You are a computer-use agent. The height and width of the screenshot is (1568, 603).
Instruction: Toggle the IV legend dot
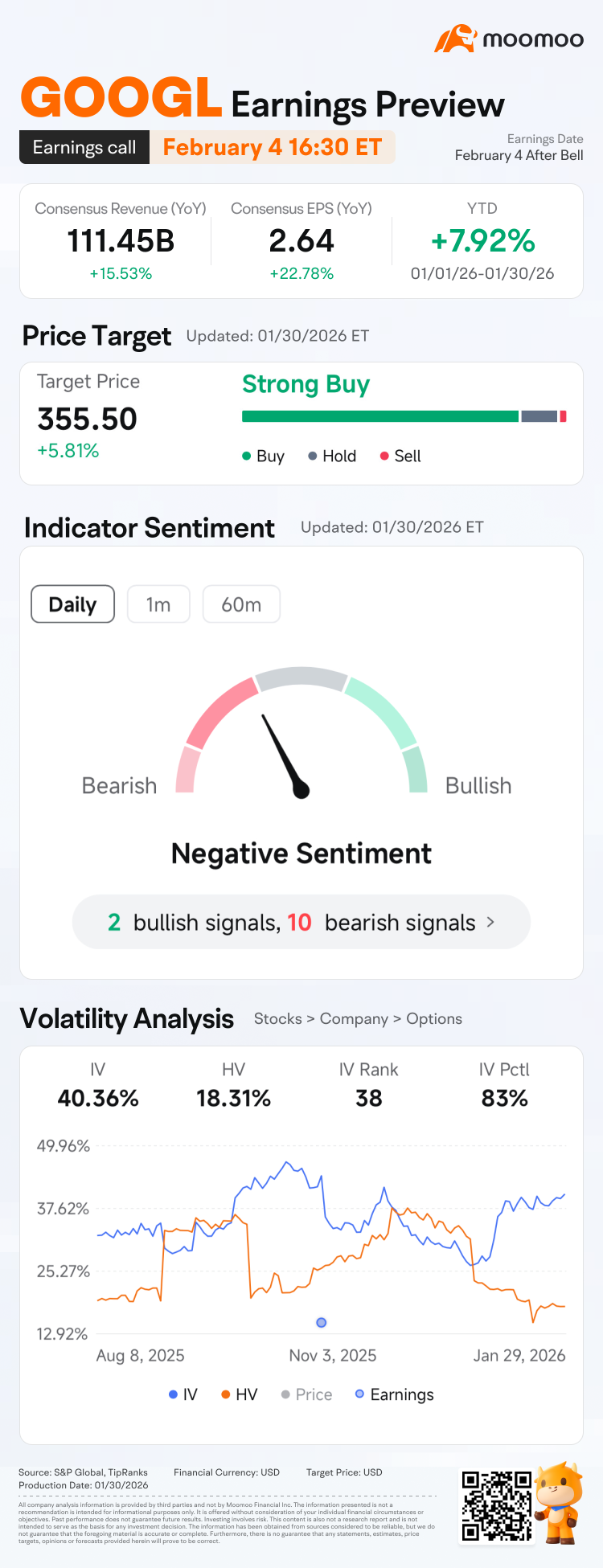pos(173,1394)
